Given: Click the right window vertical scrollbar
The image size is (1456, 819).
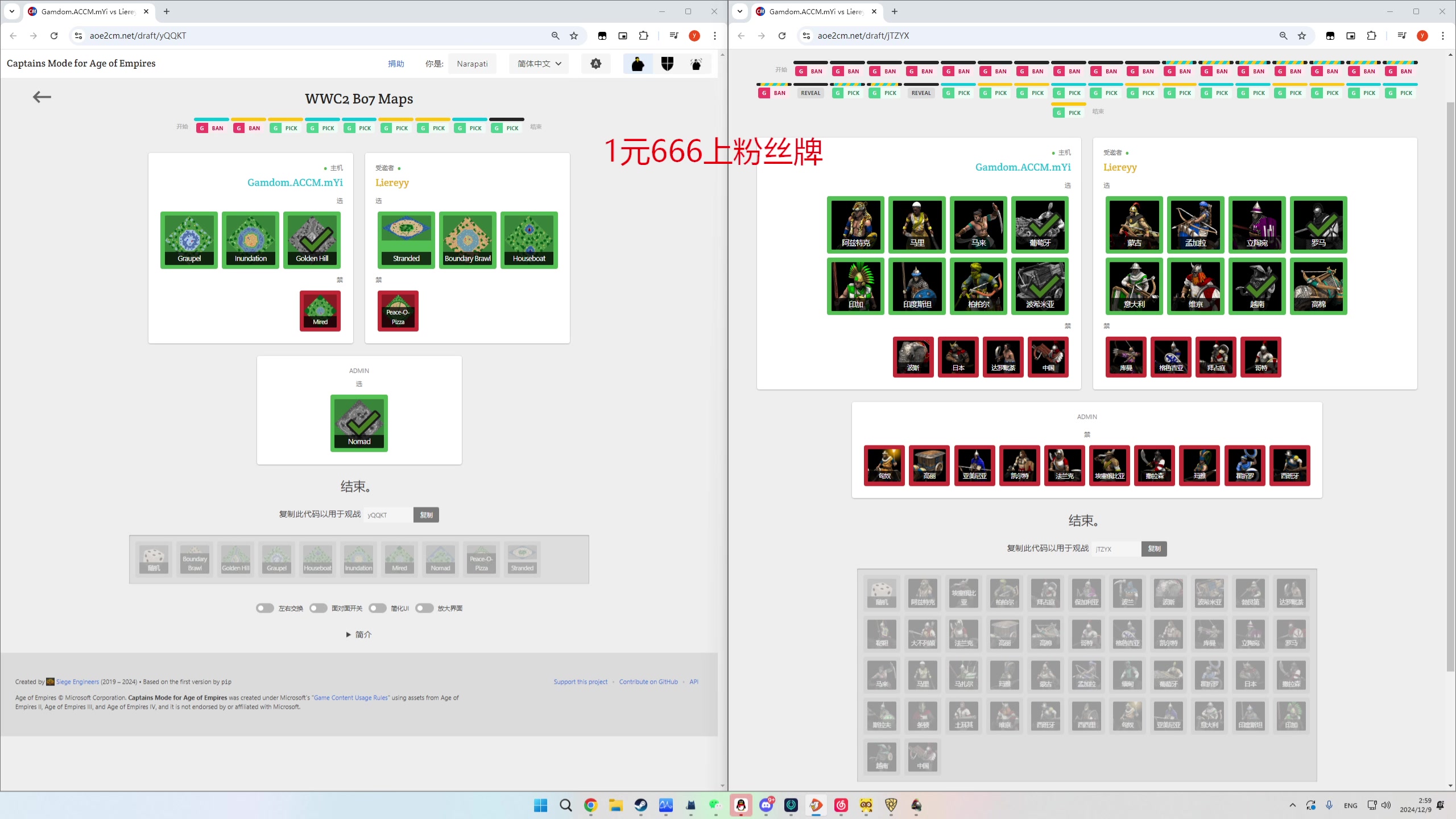Looking at the screenshot, I should (1450, 386).
